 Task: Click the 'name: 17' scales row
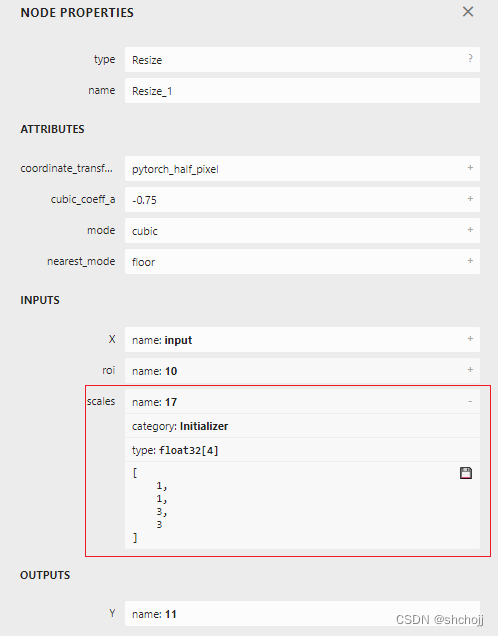point(302,402)
